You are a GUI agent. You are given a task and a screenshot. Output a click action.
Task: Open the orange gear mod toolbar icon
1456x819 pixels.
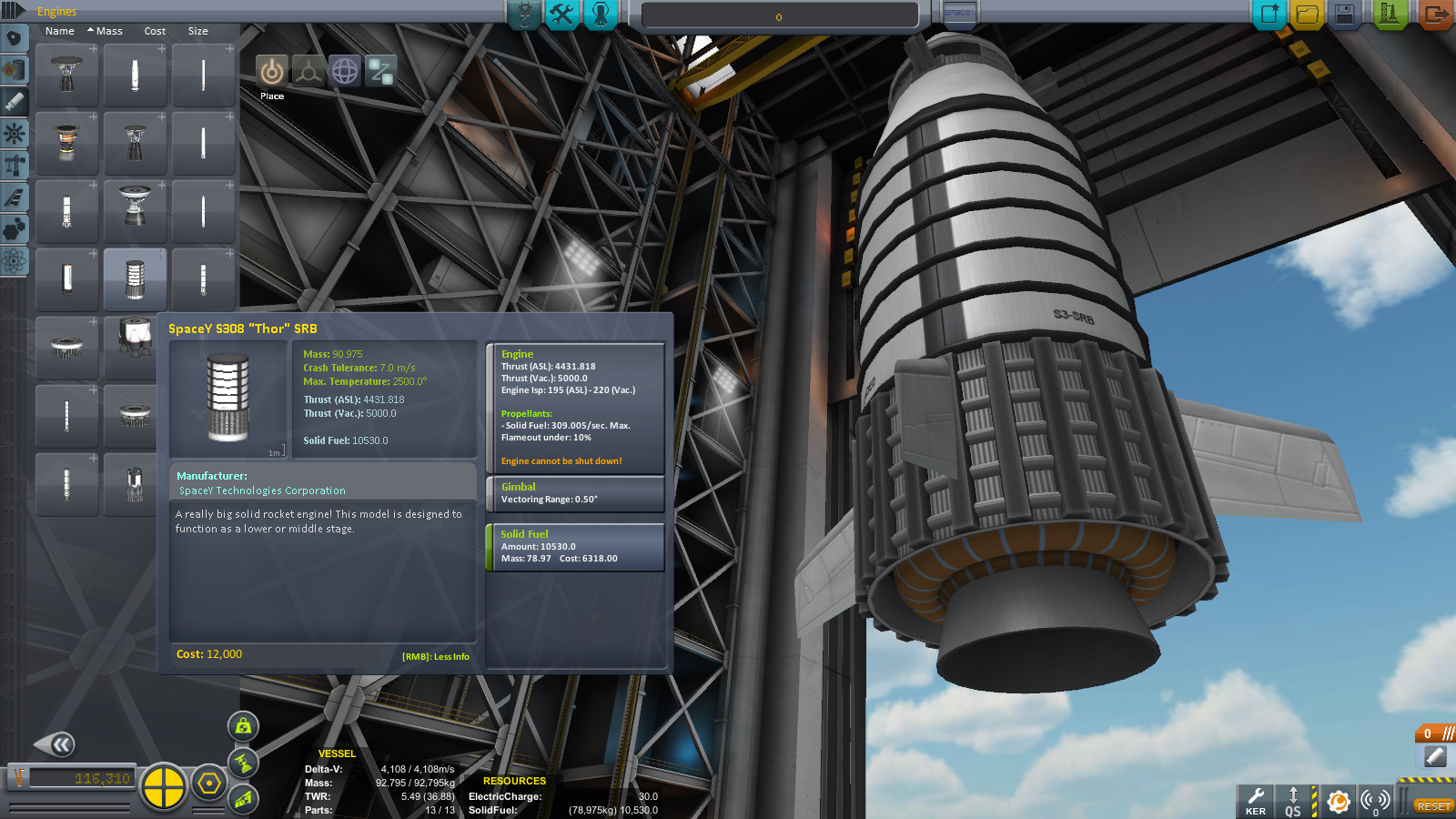[1338, 802]
